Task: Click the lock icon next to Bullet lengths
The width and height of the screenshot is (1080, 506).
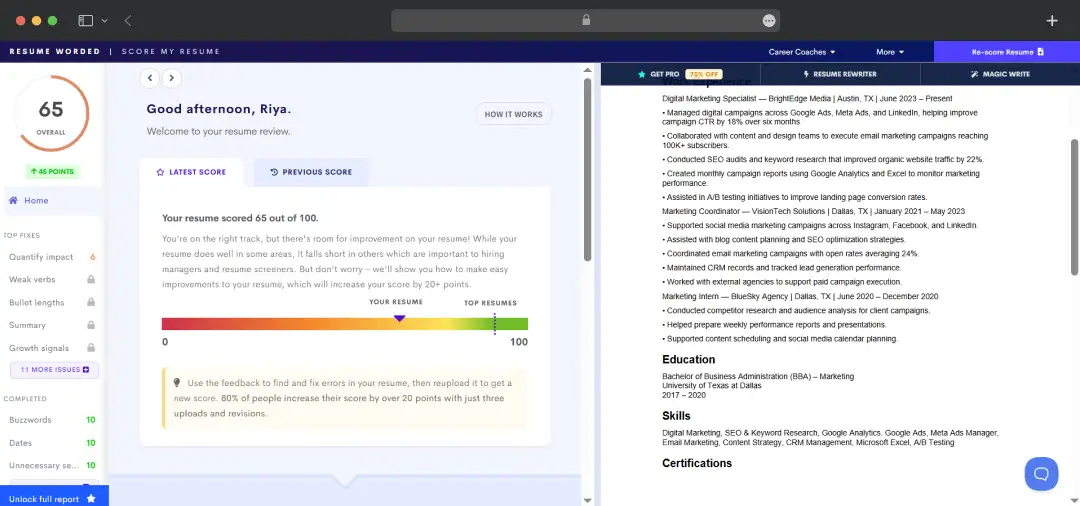Action: pyautogui.click(x=91, y=302)
